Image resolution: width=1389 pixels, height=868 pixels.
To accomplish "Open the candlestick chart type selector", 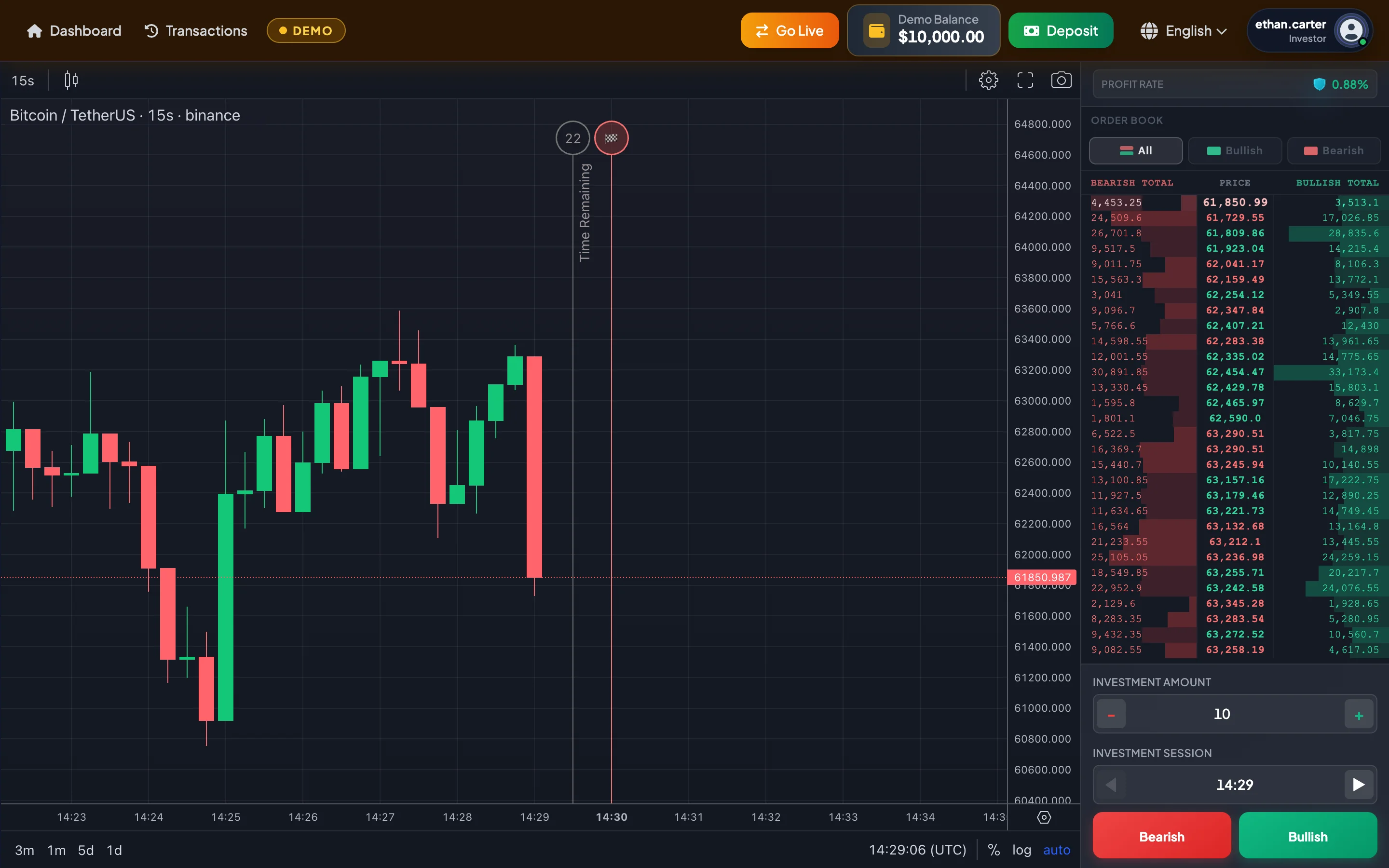I will (x=71, y=81).
